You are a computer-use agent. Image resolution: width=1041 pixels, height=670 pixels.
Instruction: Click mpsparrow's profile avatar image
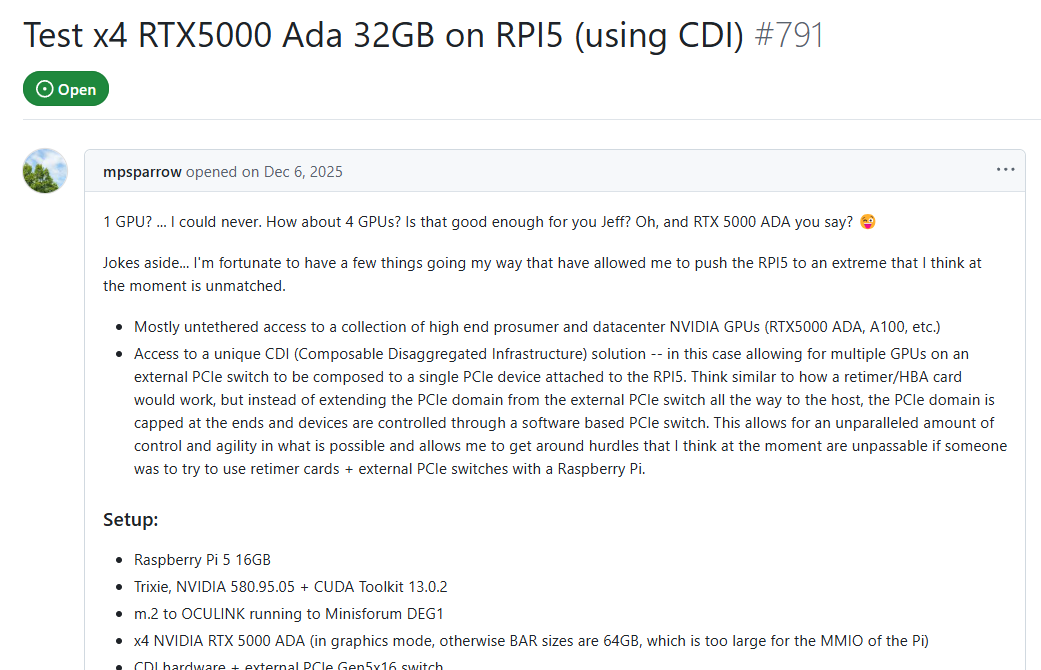pos(45,171)
